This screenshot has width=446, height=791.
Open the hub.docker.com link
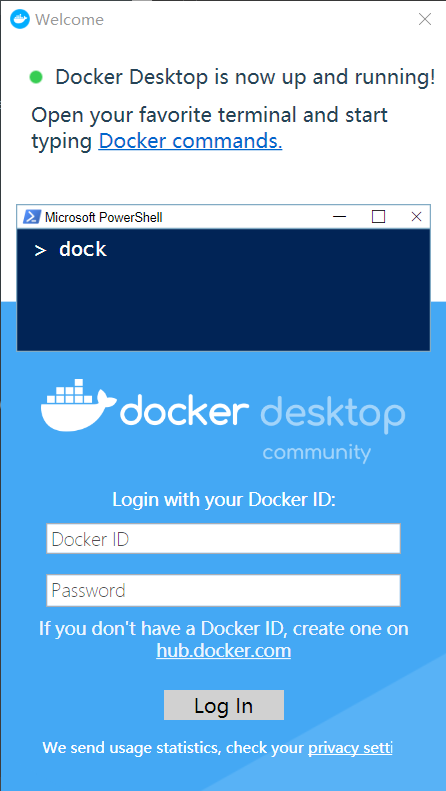[224, 651]
